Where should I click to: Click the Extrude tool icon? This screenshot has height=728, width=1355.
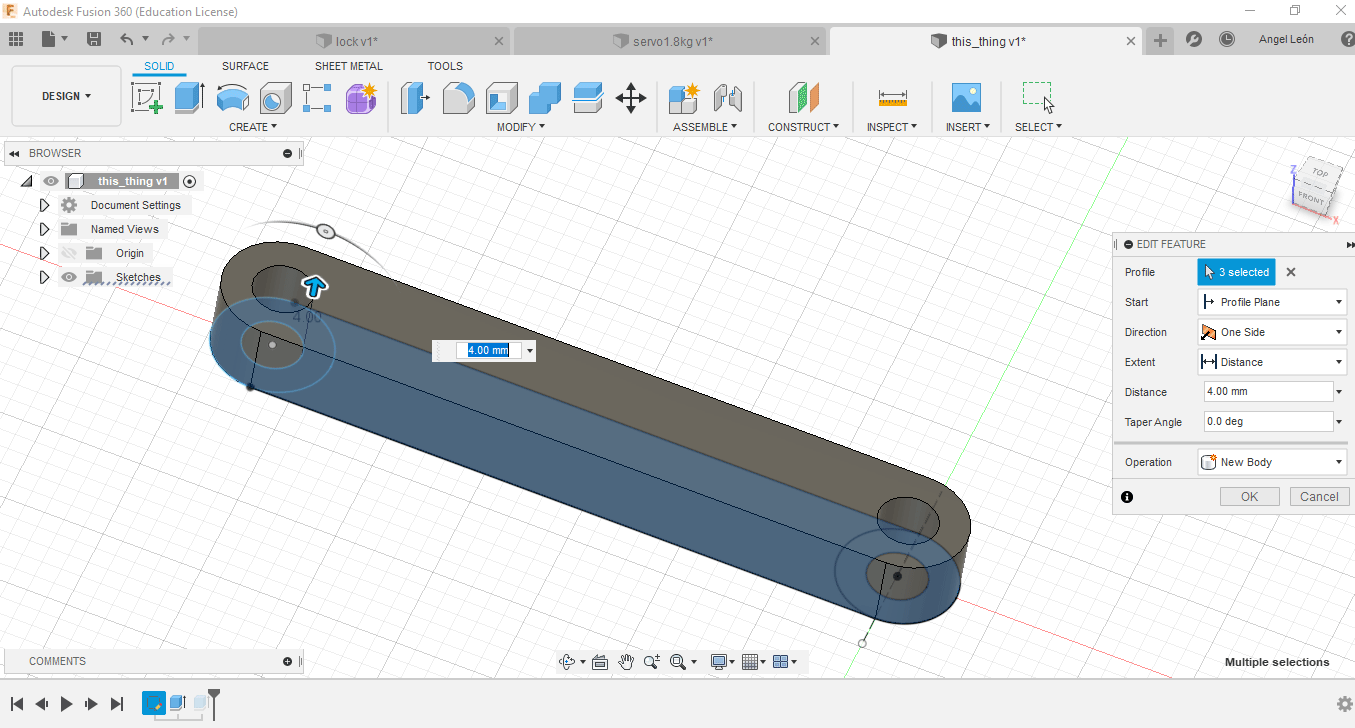(189, 98)
